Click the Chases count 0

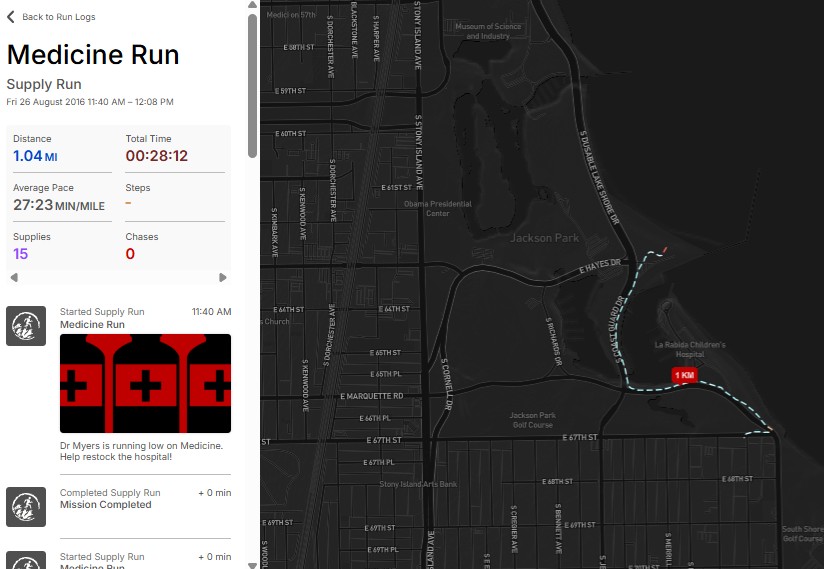[x=130, y=254]
